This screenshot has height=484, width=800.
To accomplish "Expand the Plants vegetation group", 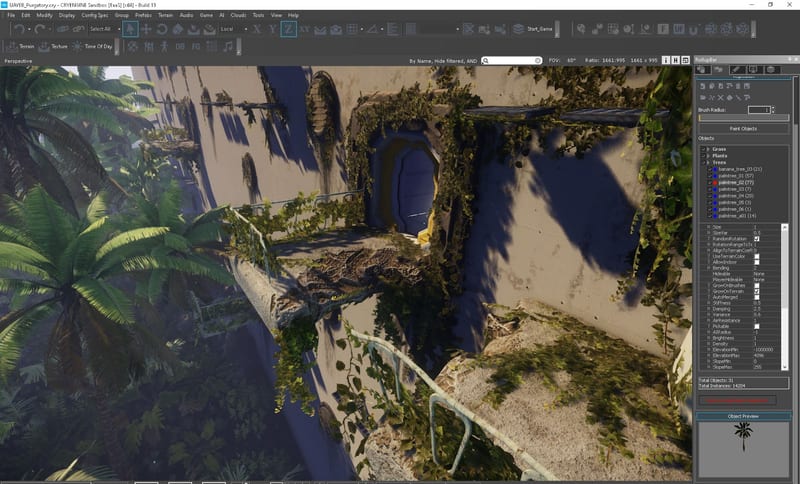I will [708, 156].
